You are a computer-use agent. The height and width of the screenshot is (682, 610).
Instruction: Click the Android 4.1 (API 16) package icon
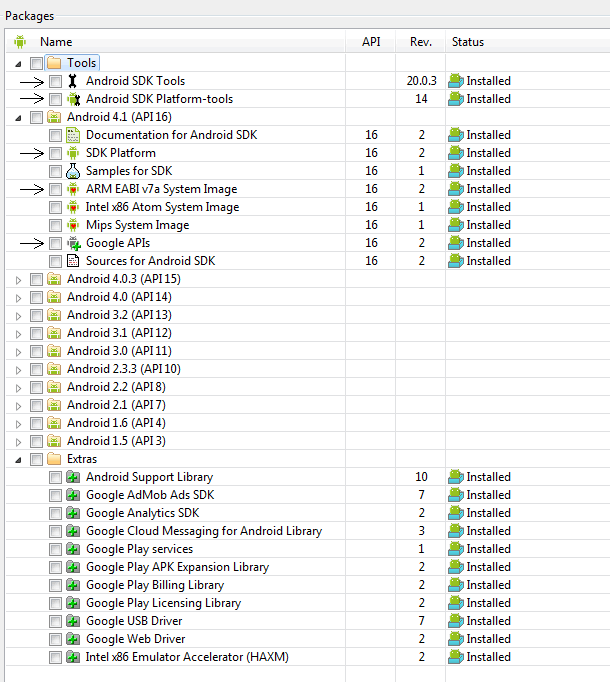click(54, 117)
